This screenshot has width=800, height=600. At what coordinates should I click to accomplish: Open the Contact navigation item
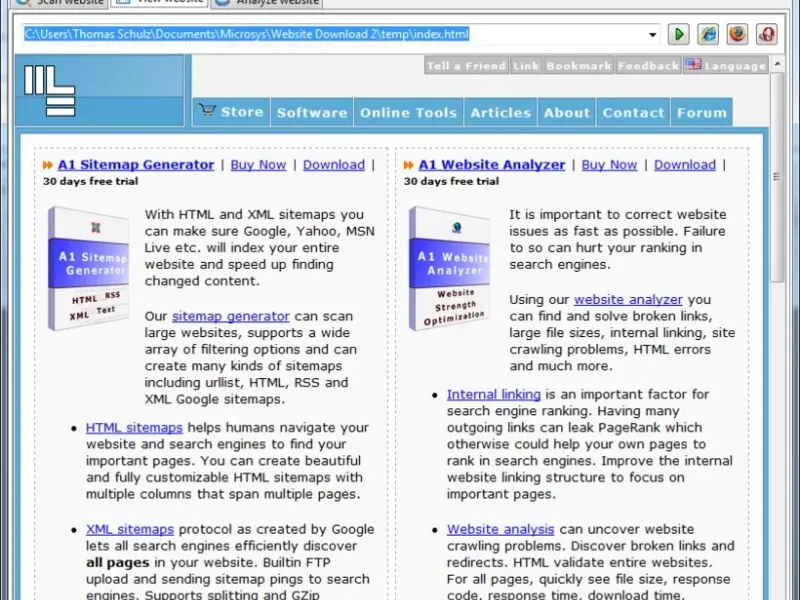tap(633, 112)
